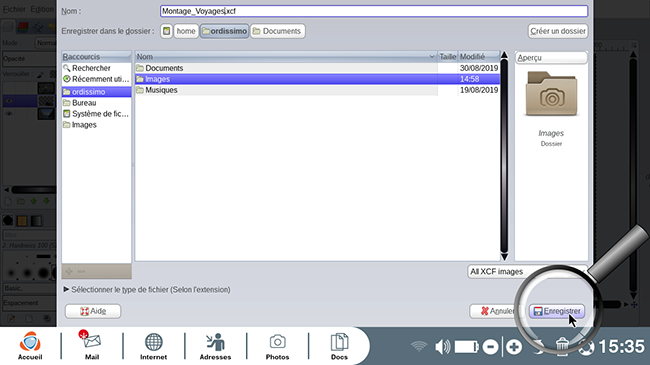The height and width of the screenshot is (365, 650).
Task: Click the add bookmark plus button
Action: click(69, 271)
